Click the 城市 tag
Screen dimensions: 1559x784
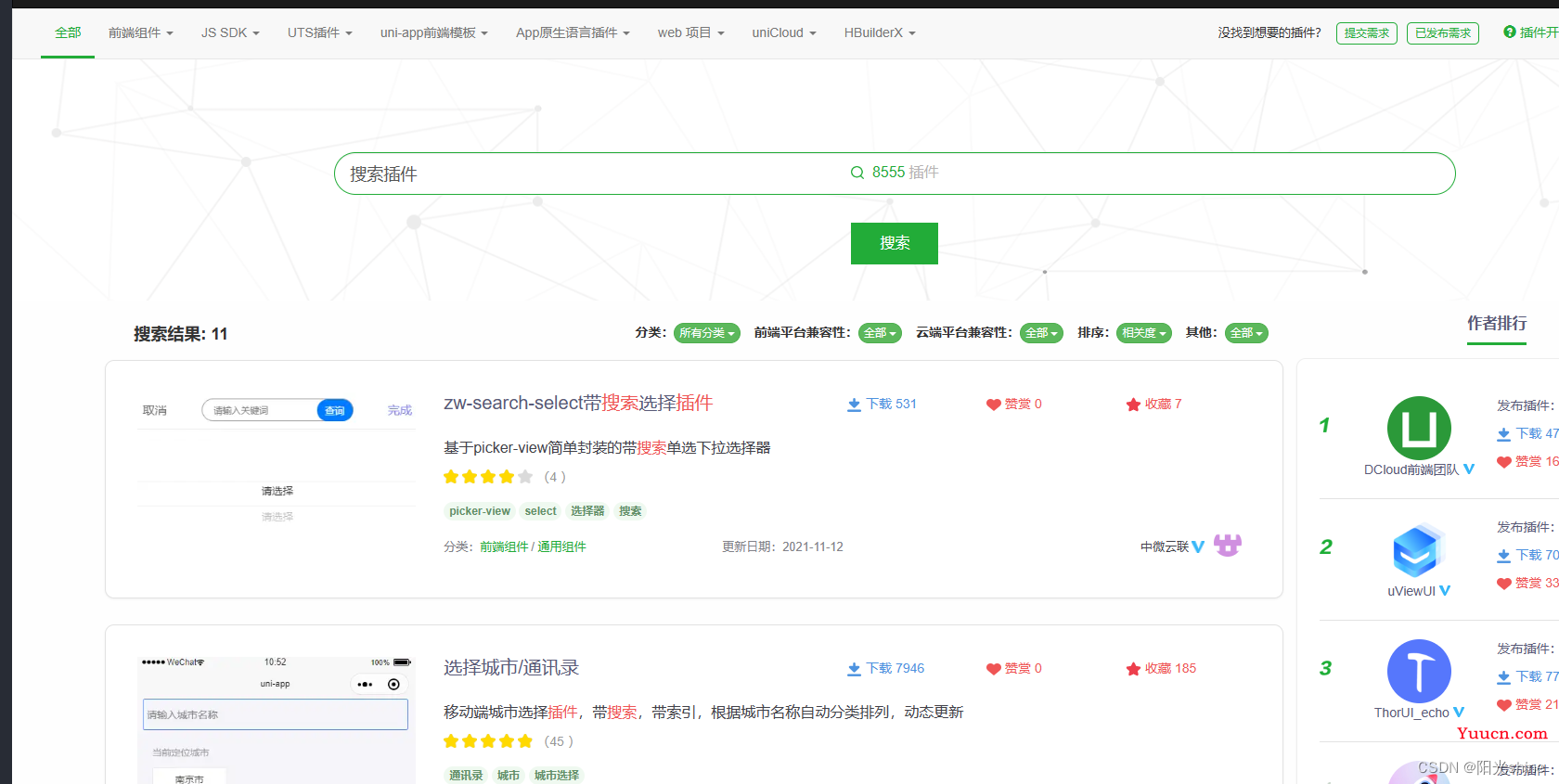tap(509, 776)
